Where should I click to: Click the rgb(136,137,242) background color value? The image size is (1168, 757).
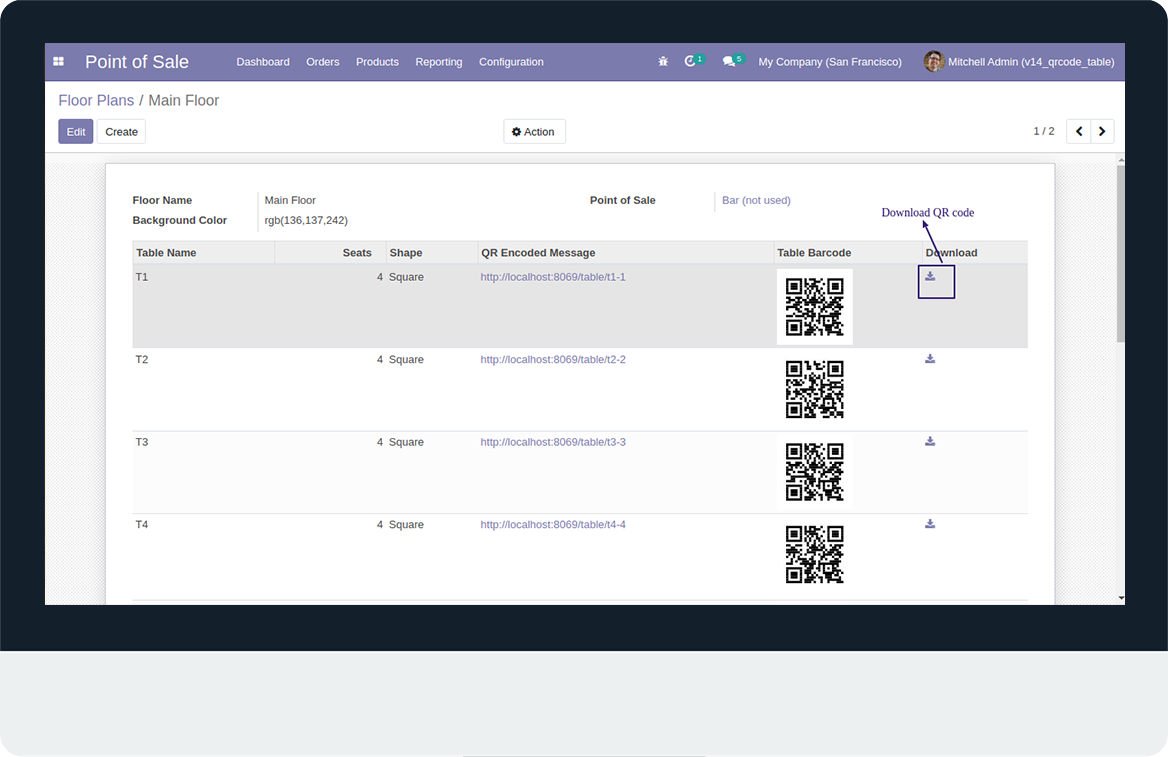coord(306,221)
